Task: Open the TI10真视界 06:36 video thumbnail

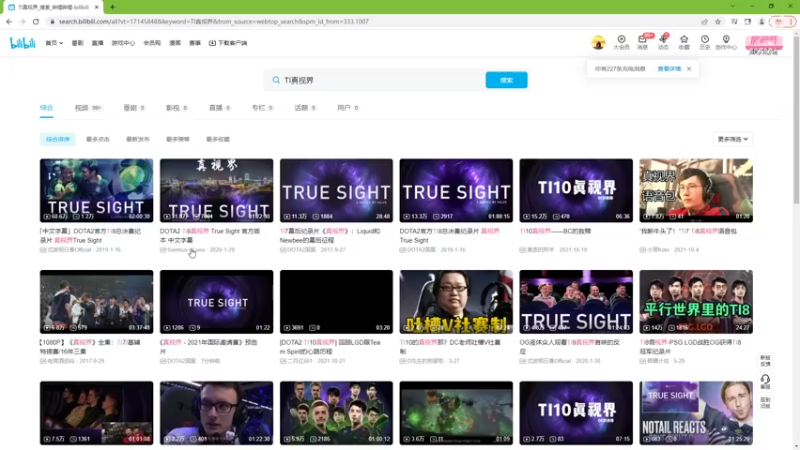Action: (x=576, y=190)
